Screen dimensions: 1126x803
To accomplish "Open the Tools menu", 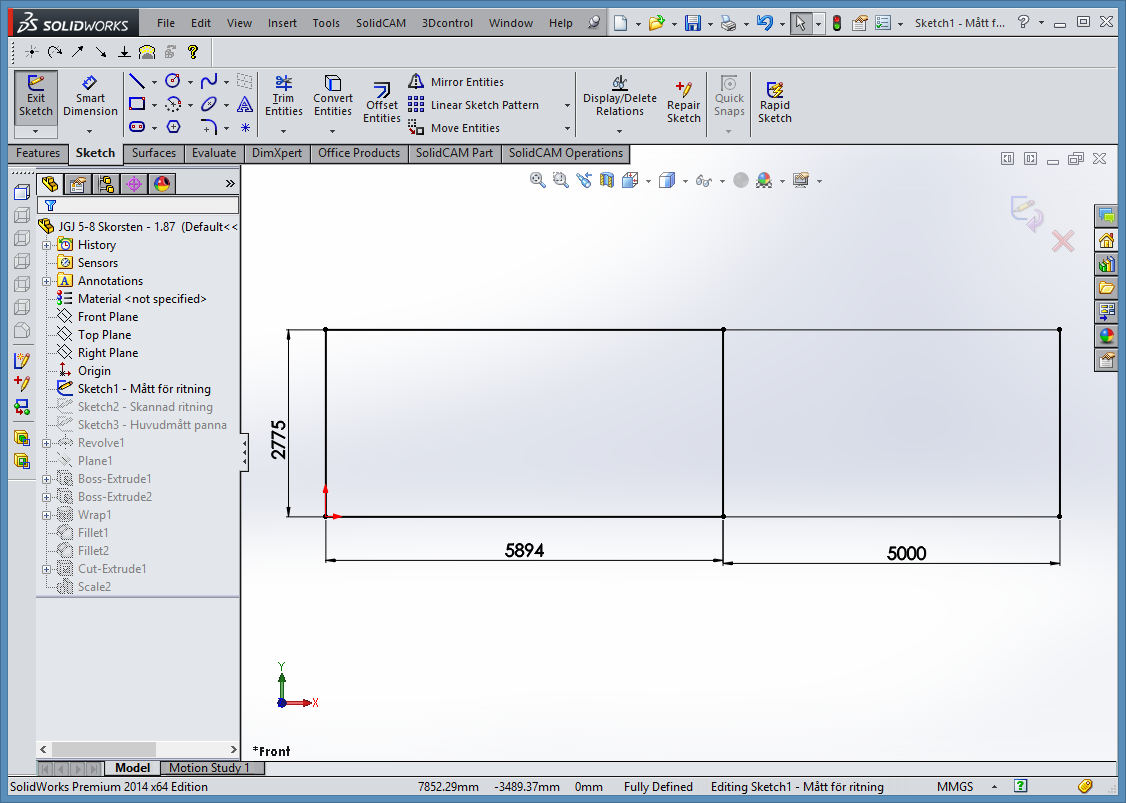I will tap(326, 23).
